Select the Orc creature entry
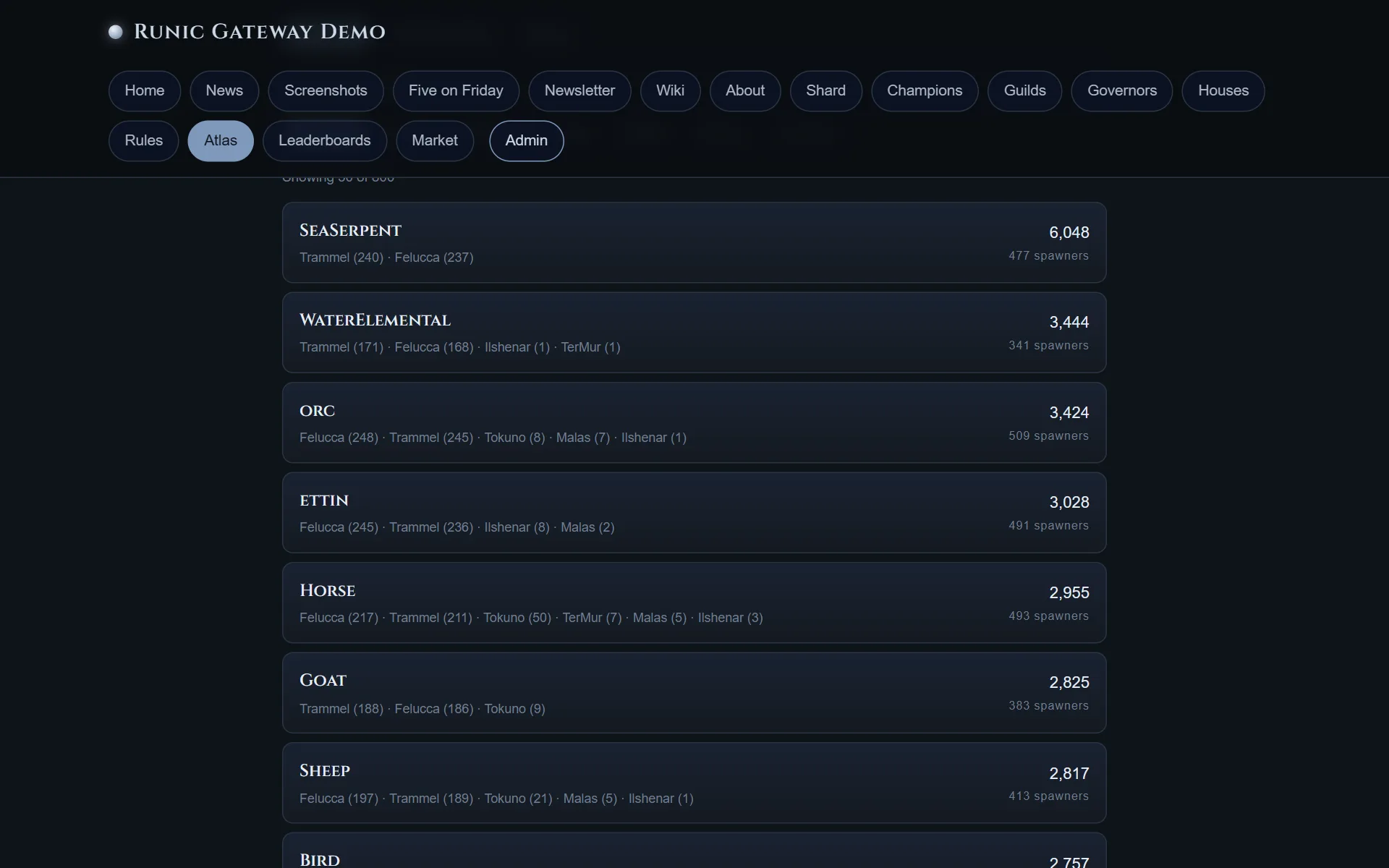This screenshot has width=1389, height=868. 694,422
